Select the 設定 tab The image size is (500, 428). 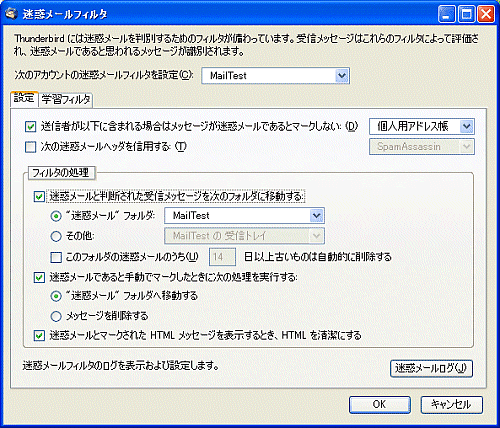[x=24, y=99]
